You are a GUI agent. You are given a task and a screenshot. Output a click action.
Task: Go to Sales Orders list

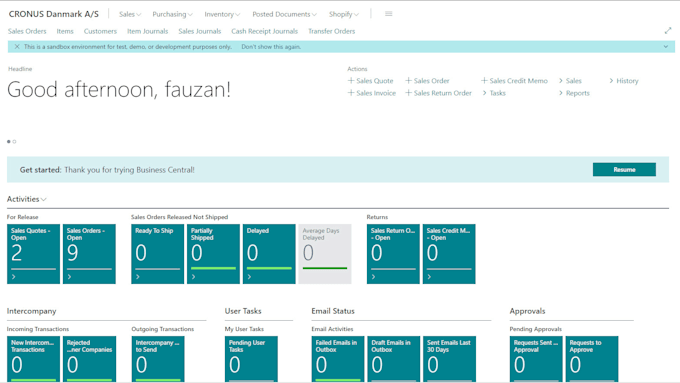pos(27,31)
